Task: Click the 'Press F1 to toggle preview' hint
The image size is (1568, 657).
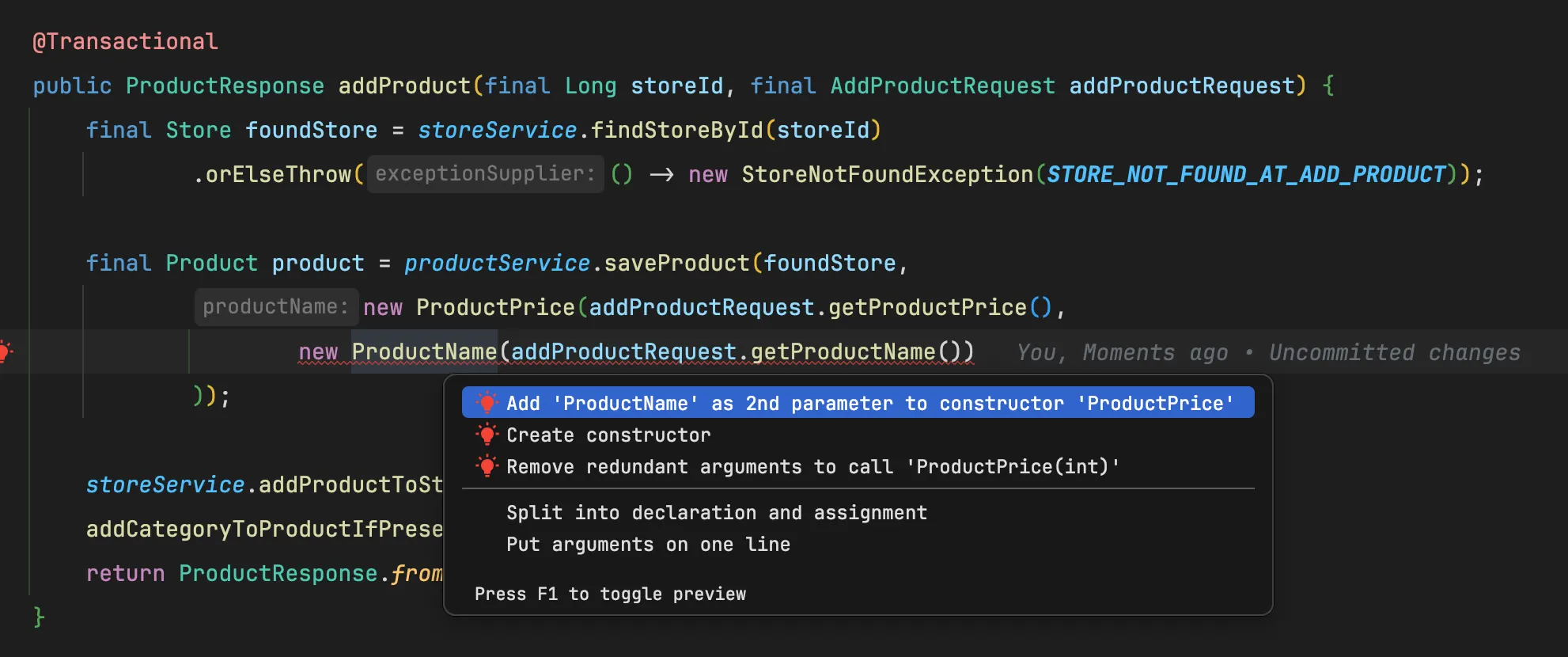Action: pyautogui.click(x=610, y=594)
